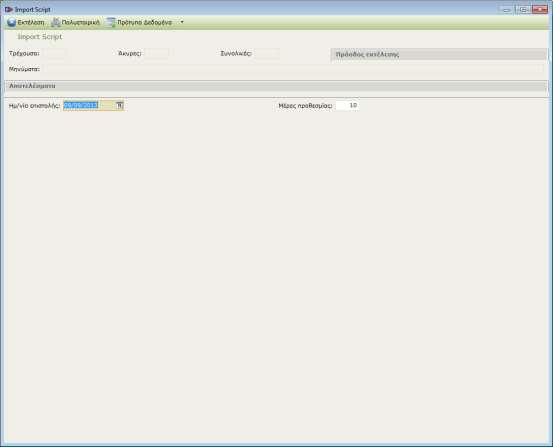Click the second toolbar button with gear icon
Screen dimensions: 553x447
click(75, 22)
